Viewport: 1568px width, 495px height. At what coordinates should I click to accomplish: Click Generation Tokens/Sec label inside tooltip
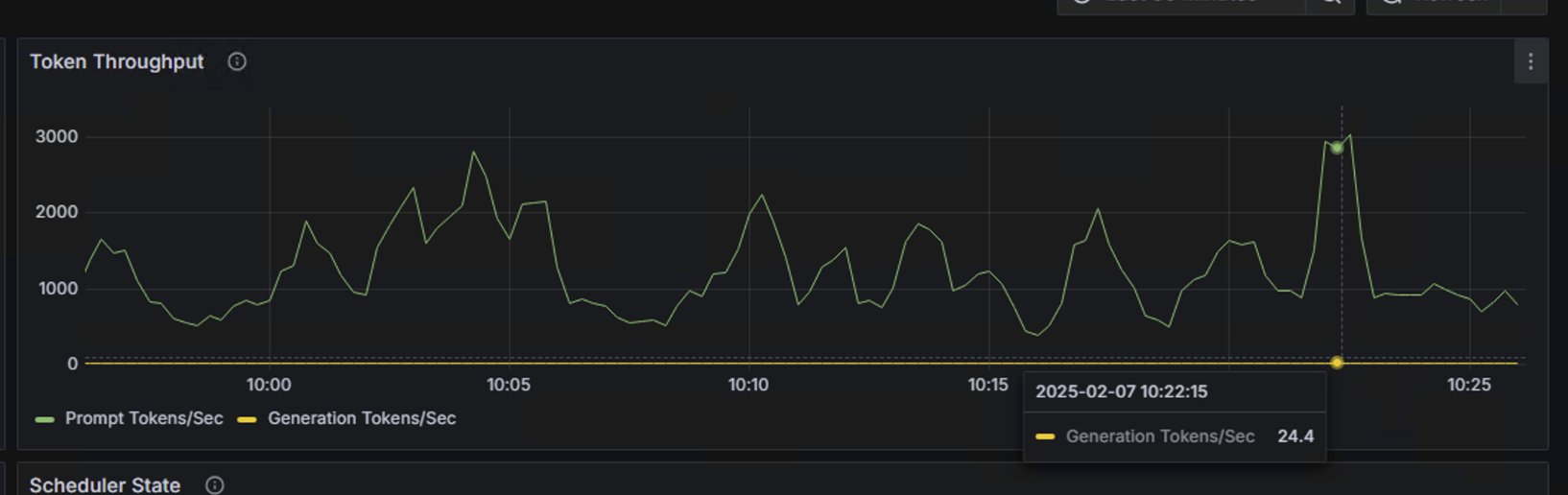pos(1160,436)
